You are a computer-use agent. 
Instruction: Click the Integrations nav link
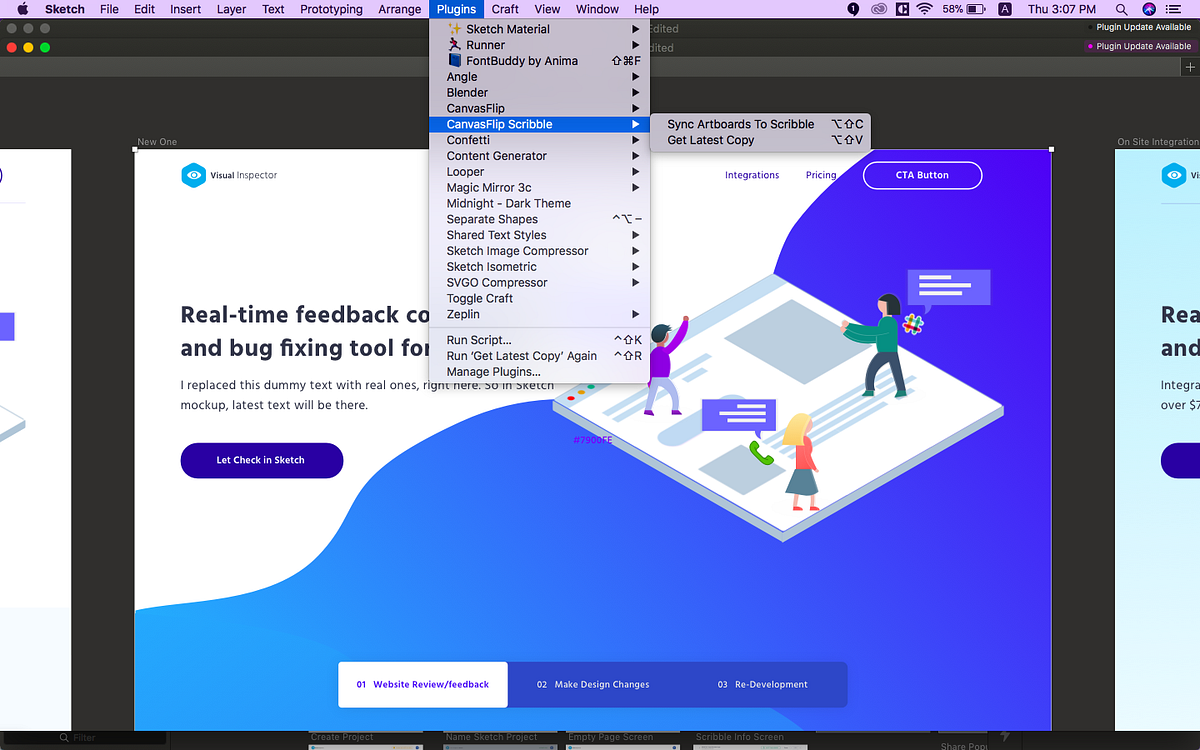752,175
